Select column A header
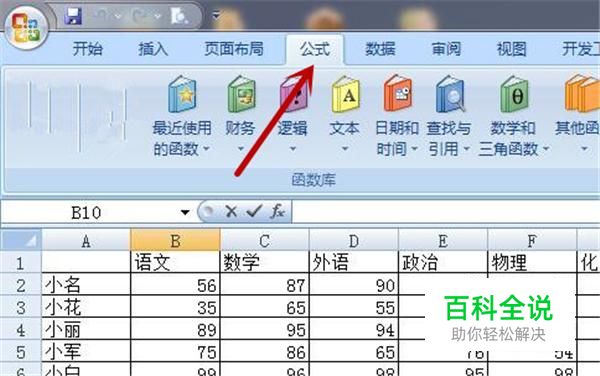Image resolution: width=600 pixels, height=376 pixels. (x=86, y=241)
